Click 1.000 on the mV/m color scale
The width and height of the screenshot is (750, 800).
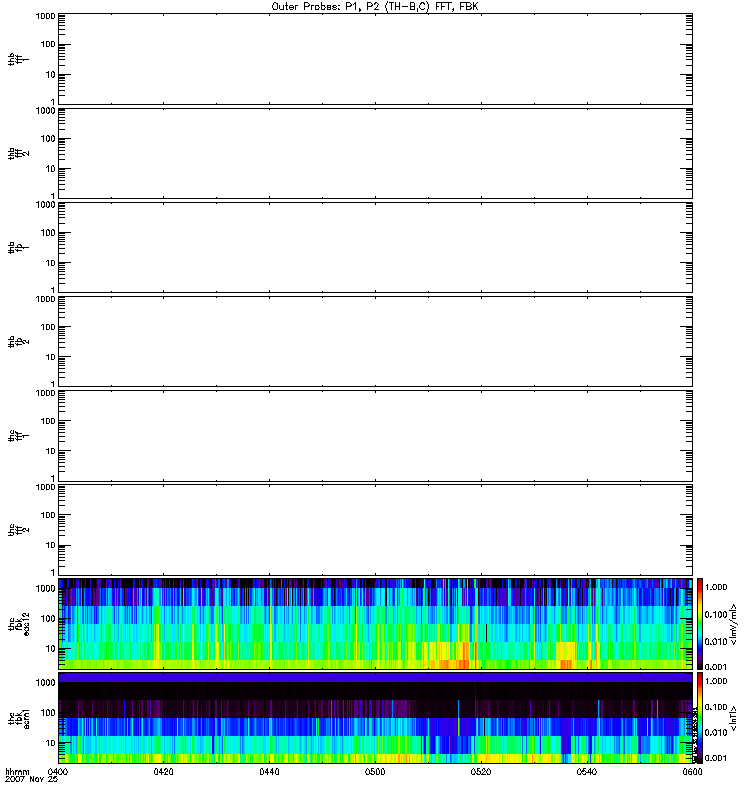tap(716, 587)
